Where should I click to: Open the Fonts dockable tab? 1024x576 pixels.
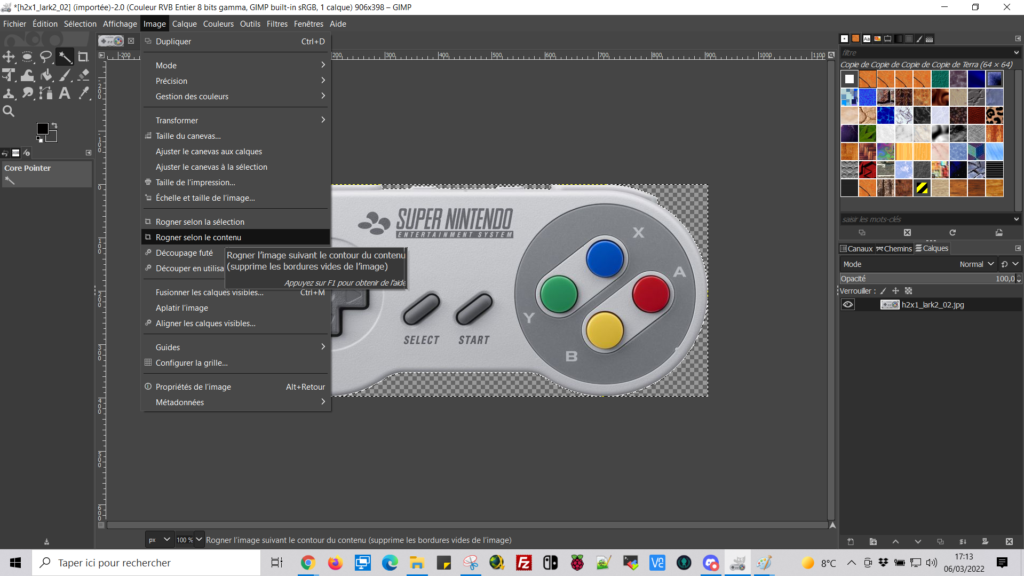867,39
